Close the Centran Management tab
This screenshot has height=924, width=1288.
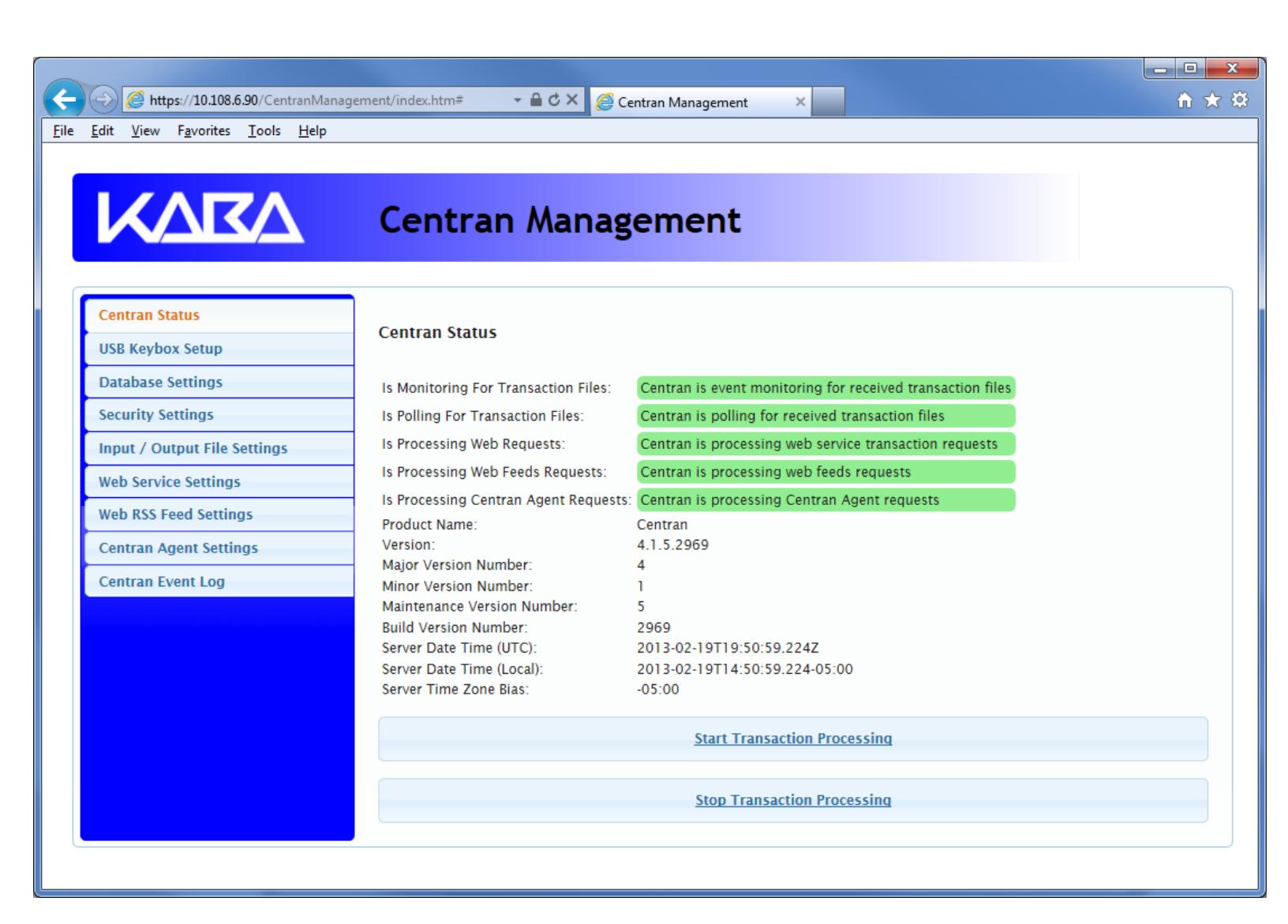tap(799, 102)
